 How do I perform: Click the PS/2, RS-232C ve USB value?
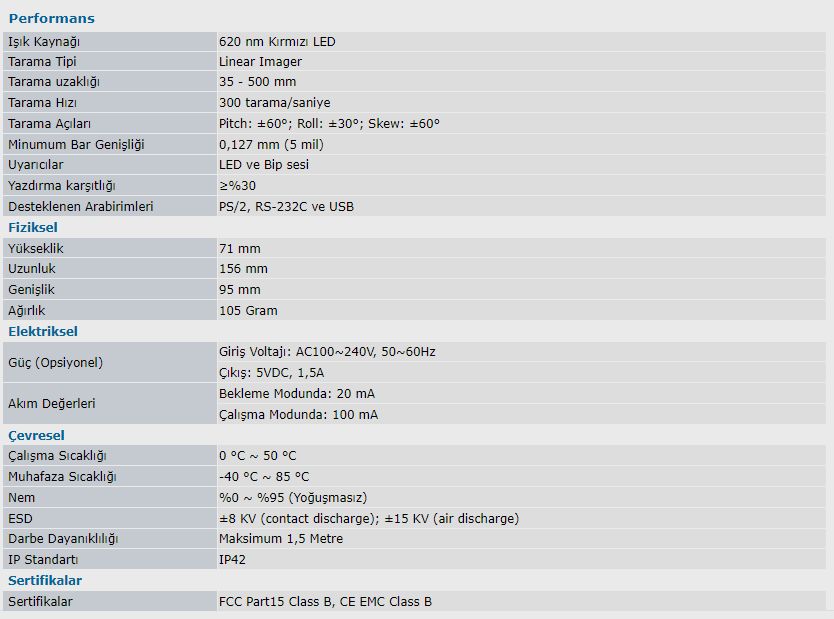click(286, 207)
